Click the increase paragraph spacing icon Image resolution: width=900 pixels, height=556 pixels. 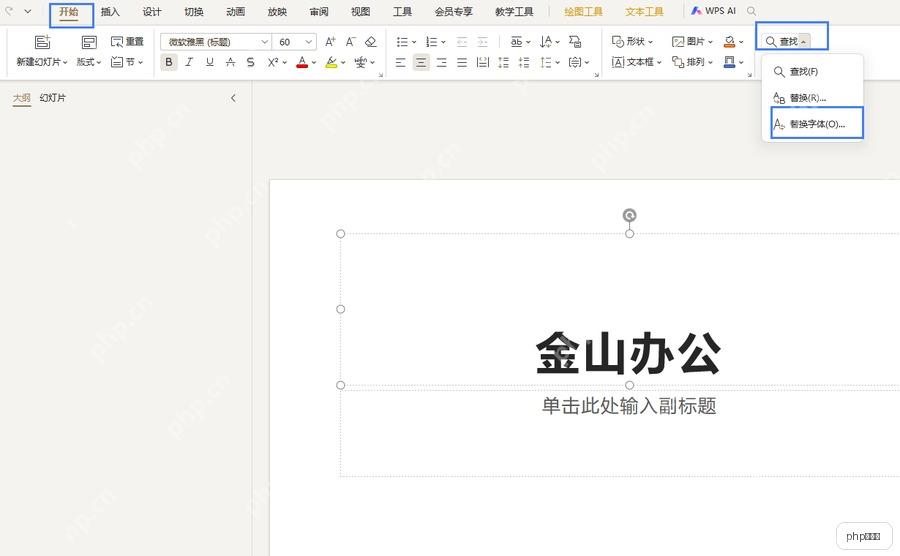point(503,62)
